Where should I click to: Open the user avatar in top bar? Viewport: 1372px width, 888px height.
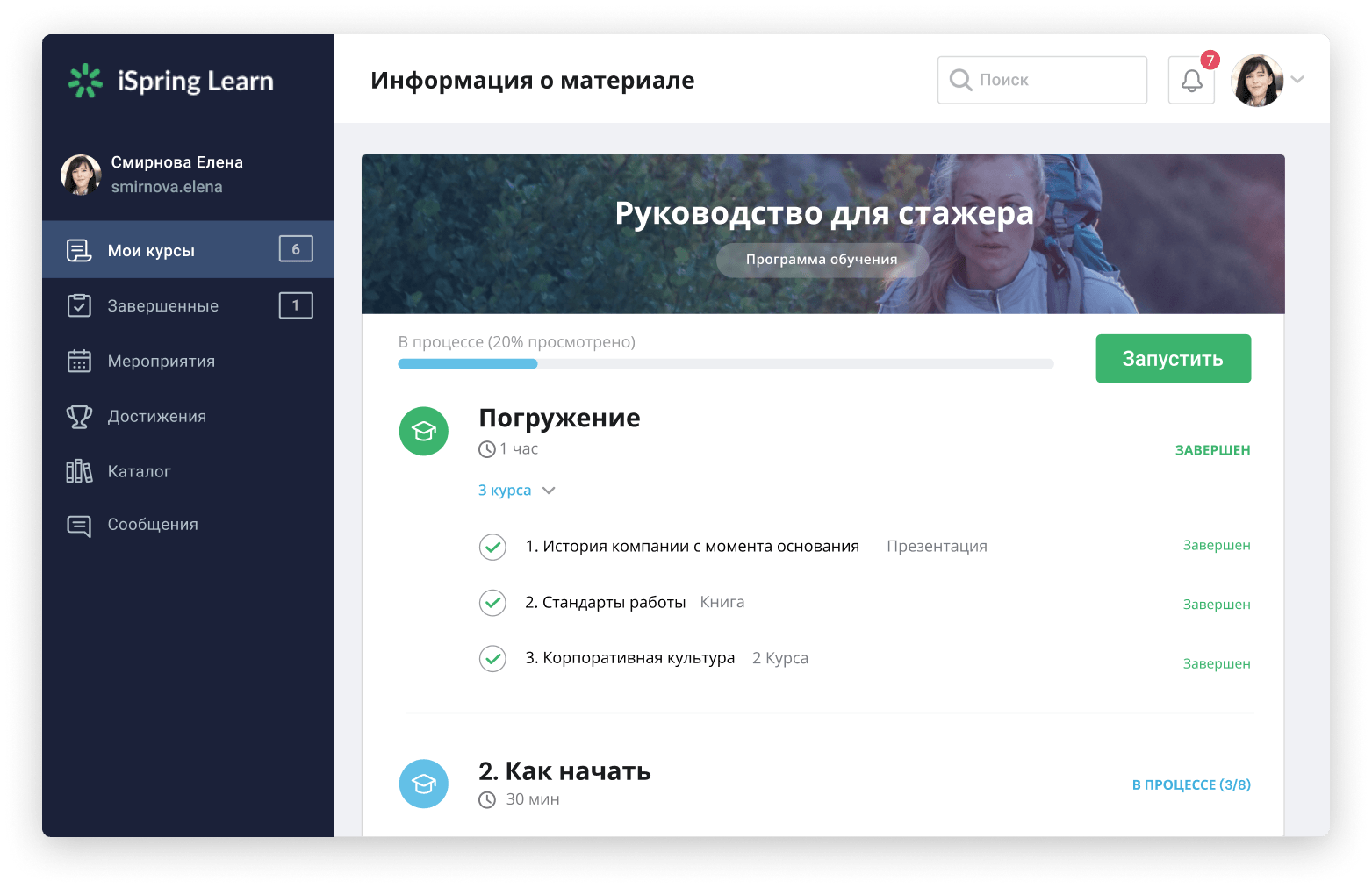coord(1257,80)
